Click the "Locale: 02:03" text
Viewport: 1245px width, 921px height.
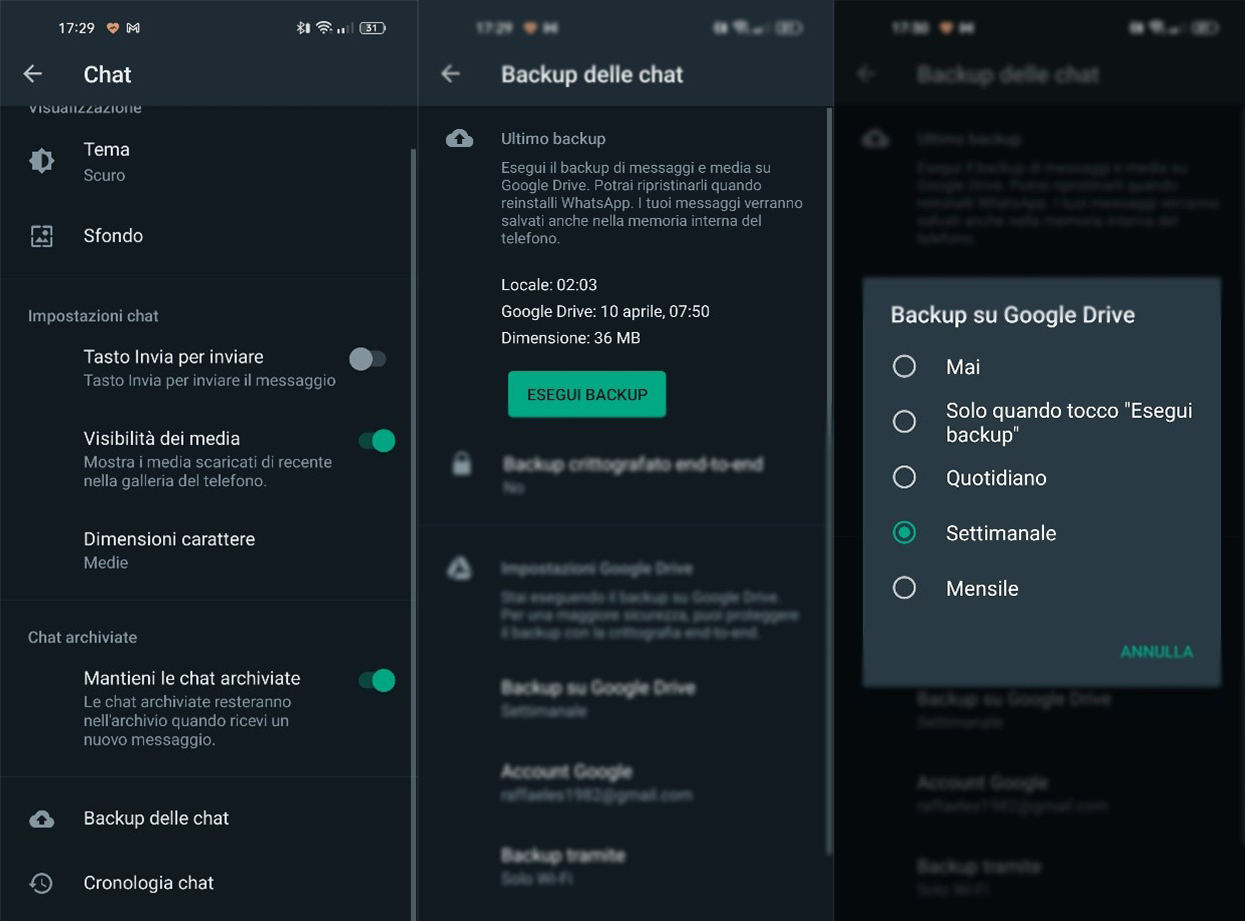click(x=549, y=285)
